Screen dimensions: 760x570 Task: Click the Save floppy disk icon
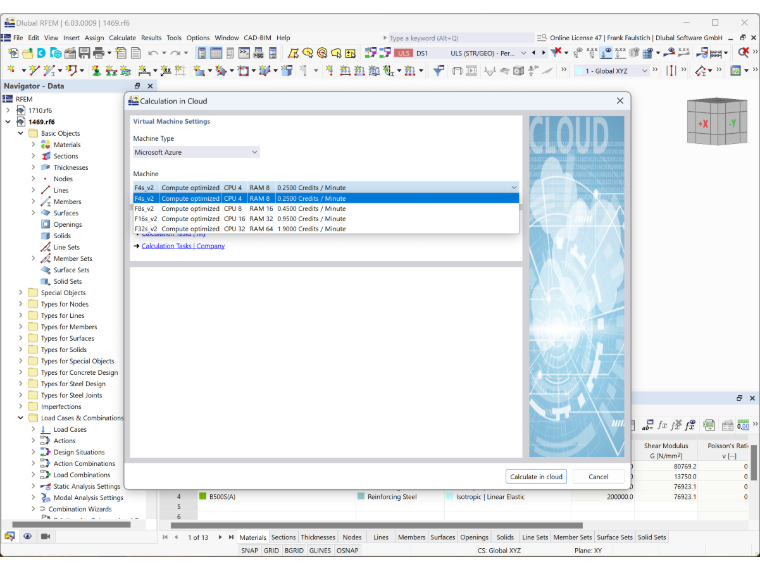point(84,53)
